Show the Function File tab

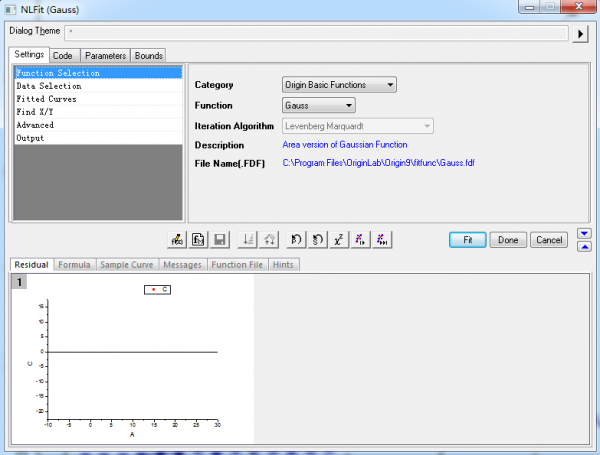(x=237, y=265)
